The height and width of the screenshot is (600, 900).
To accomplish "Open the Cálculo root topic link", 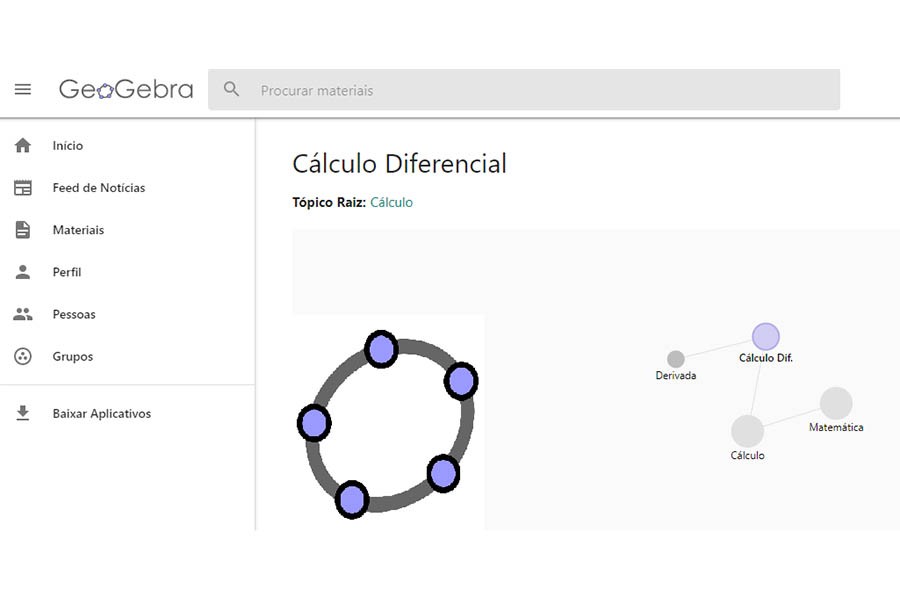I will pyautogui.click(x=391, y=202).
